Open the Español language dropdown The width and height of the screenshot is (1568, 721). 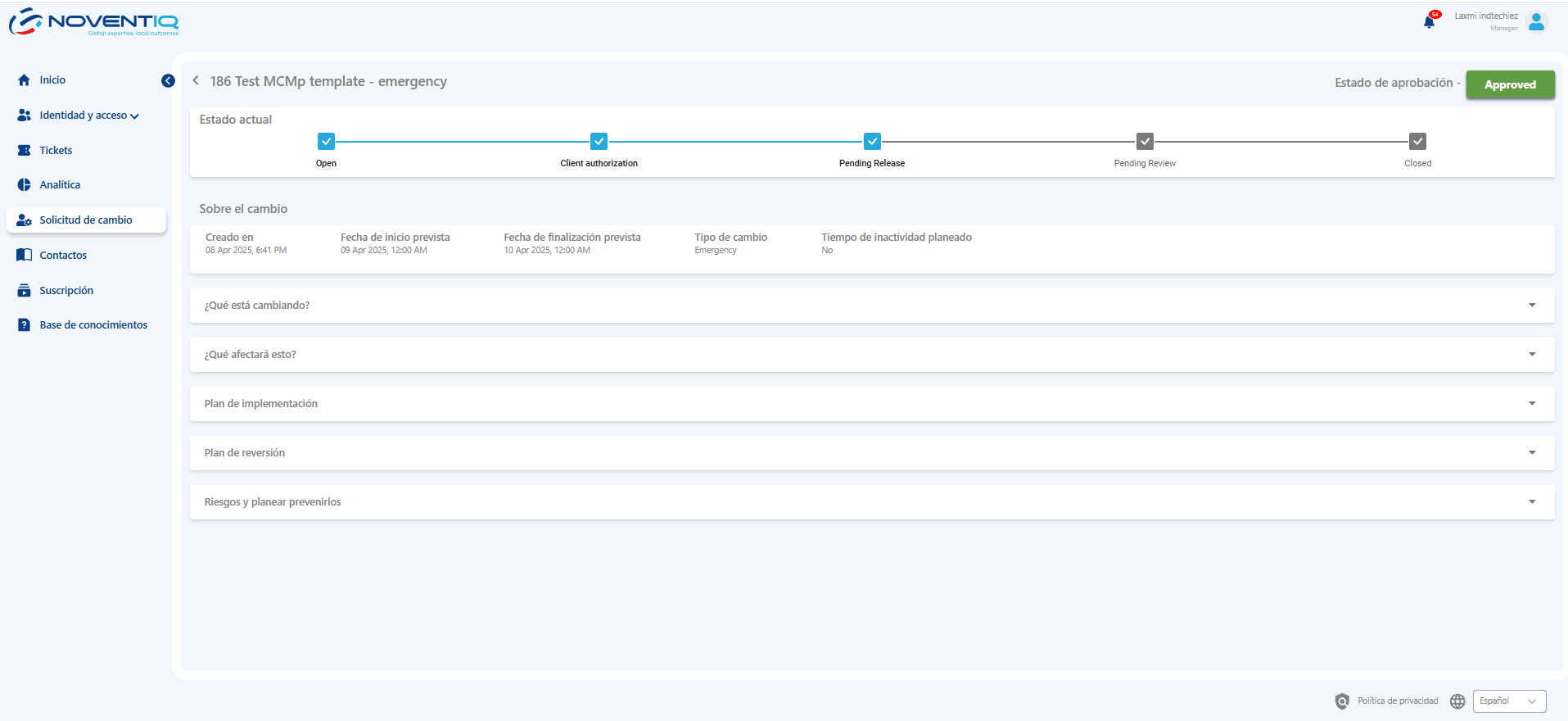coord(1509,701)
